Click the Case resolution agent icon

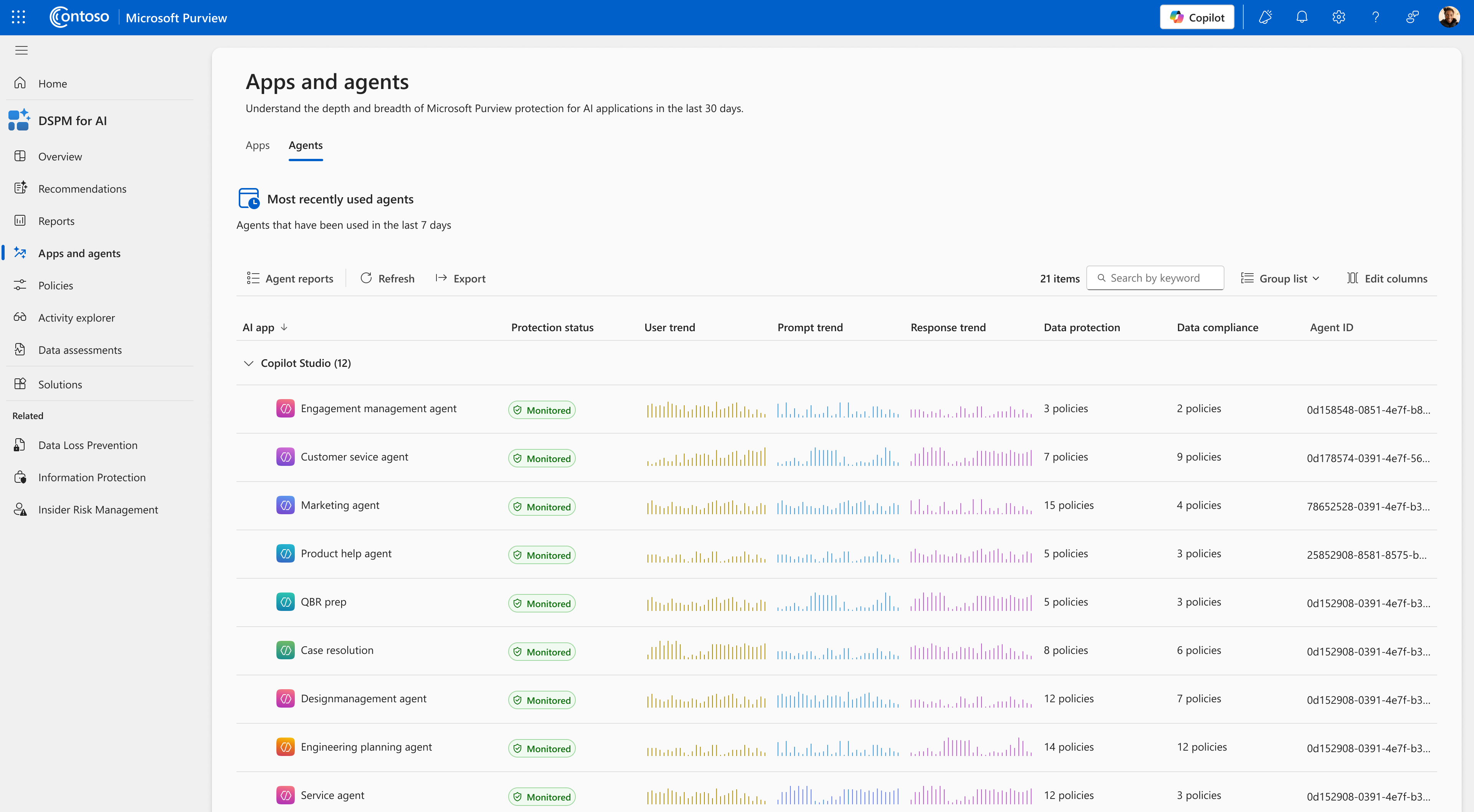[286, 650]
